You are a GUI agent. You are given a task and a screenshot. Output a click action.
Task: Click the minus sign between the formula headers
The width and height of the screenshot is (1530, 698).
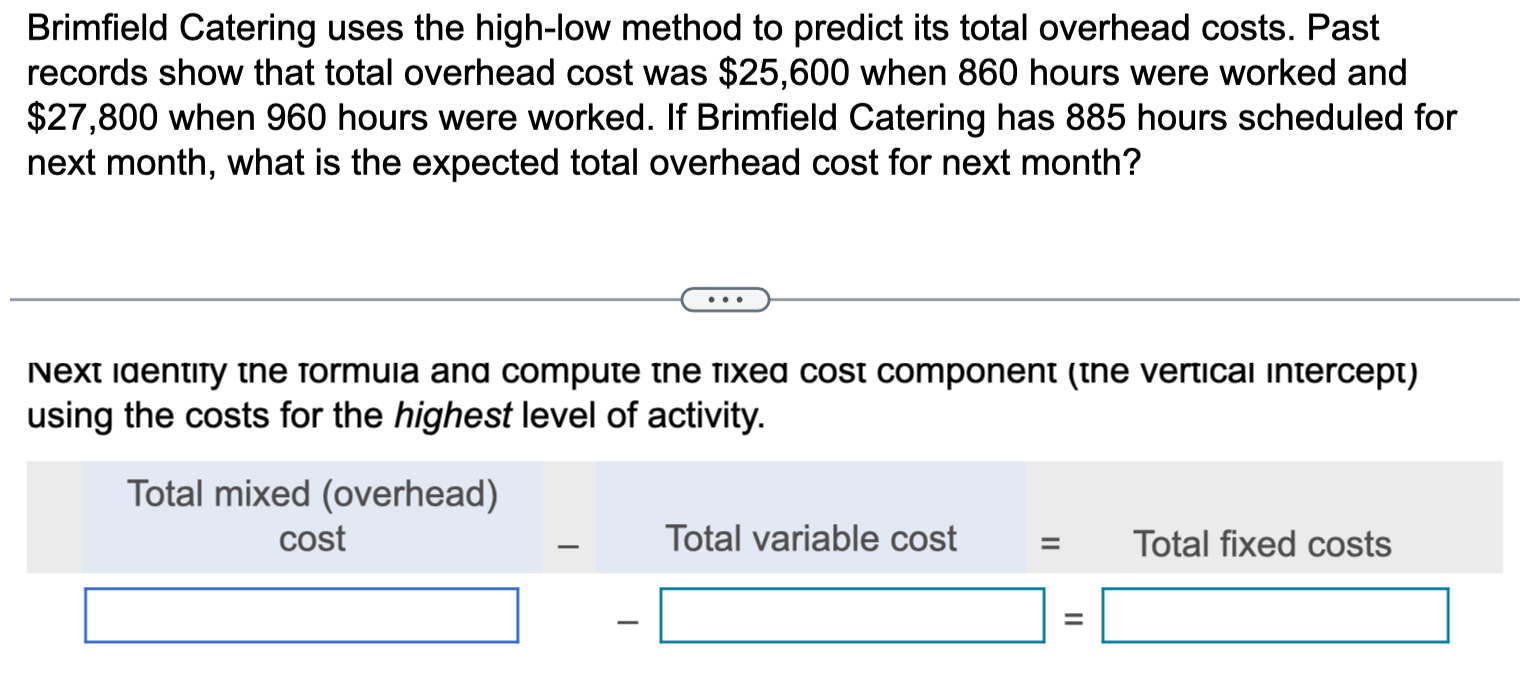tap(568, 544)
